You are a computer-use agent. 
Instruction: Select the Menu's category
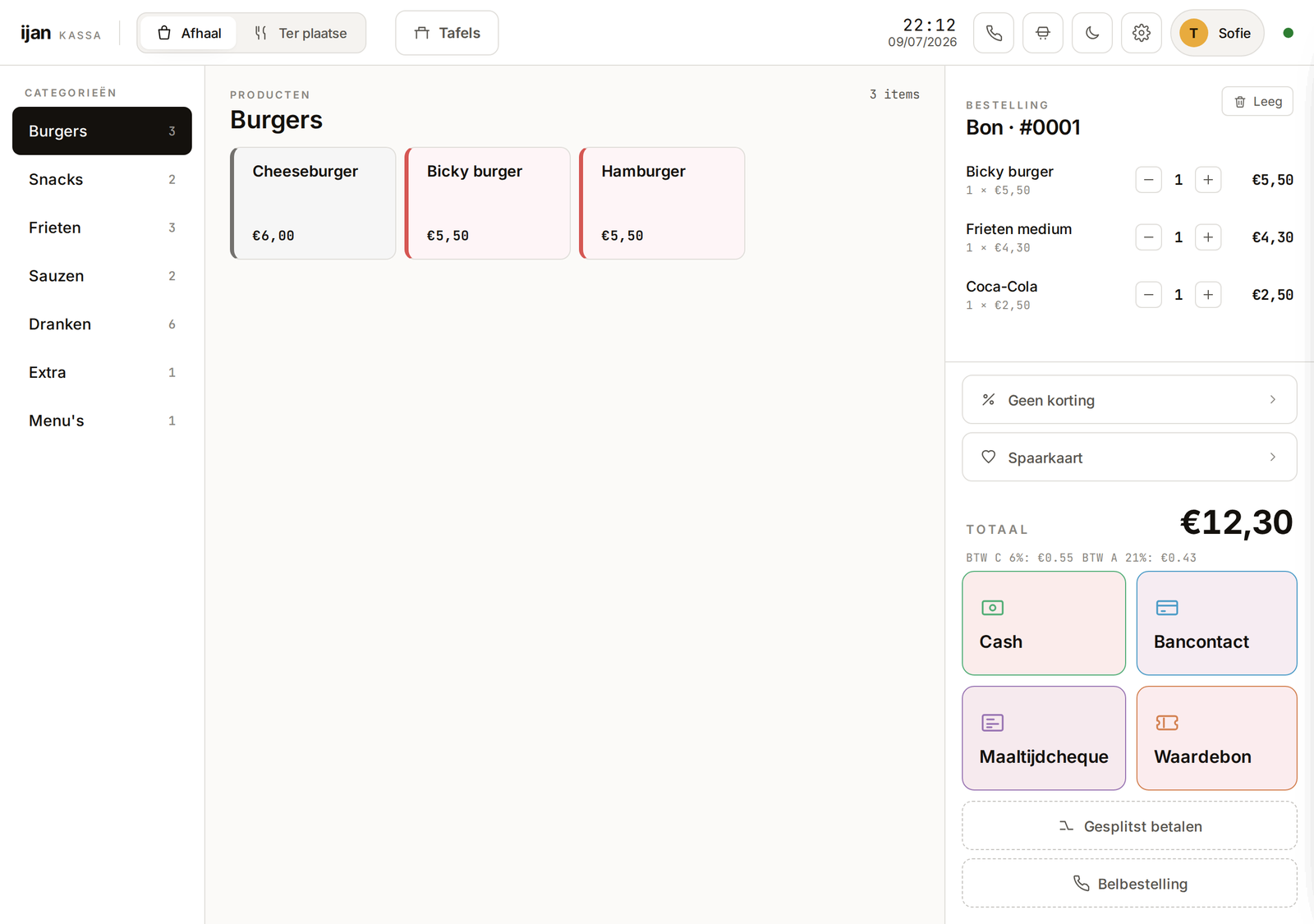(x=102, y=421)
